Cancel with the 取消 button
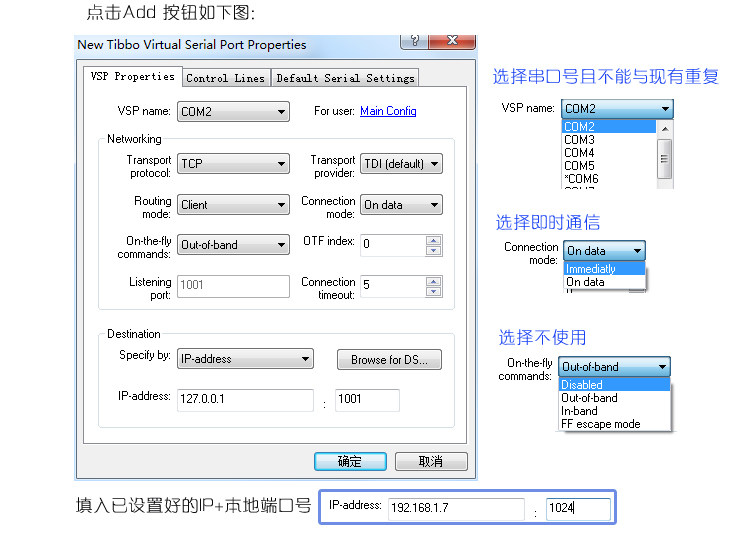 tap(431, 461)
